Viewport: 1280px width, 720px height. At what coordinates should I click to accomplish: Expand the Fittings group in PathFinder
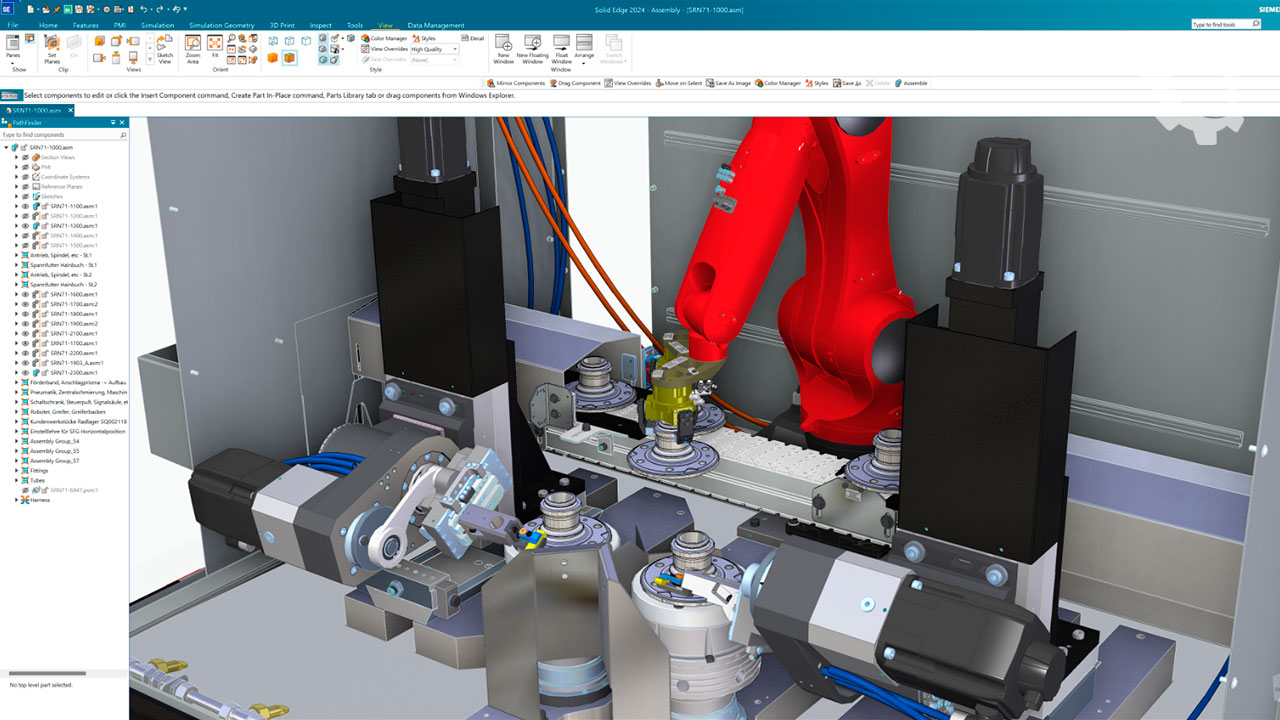[x=16, y=470]
